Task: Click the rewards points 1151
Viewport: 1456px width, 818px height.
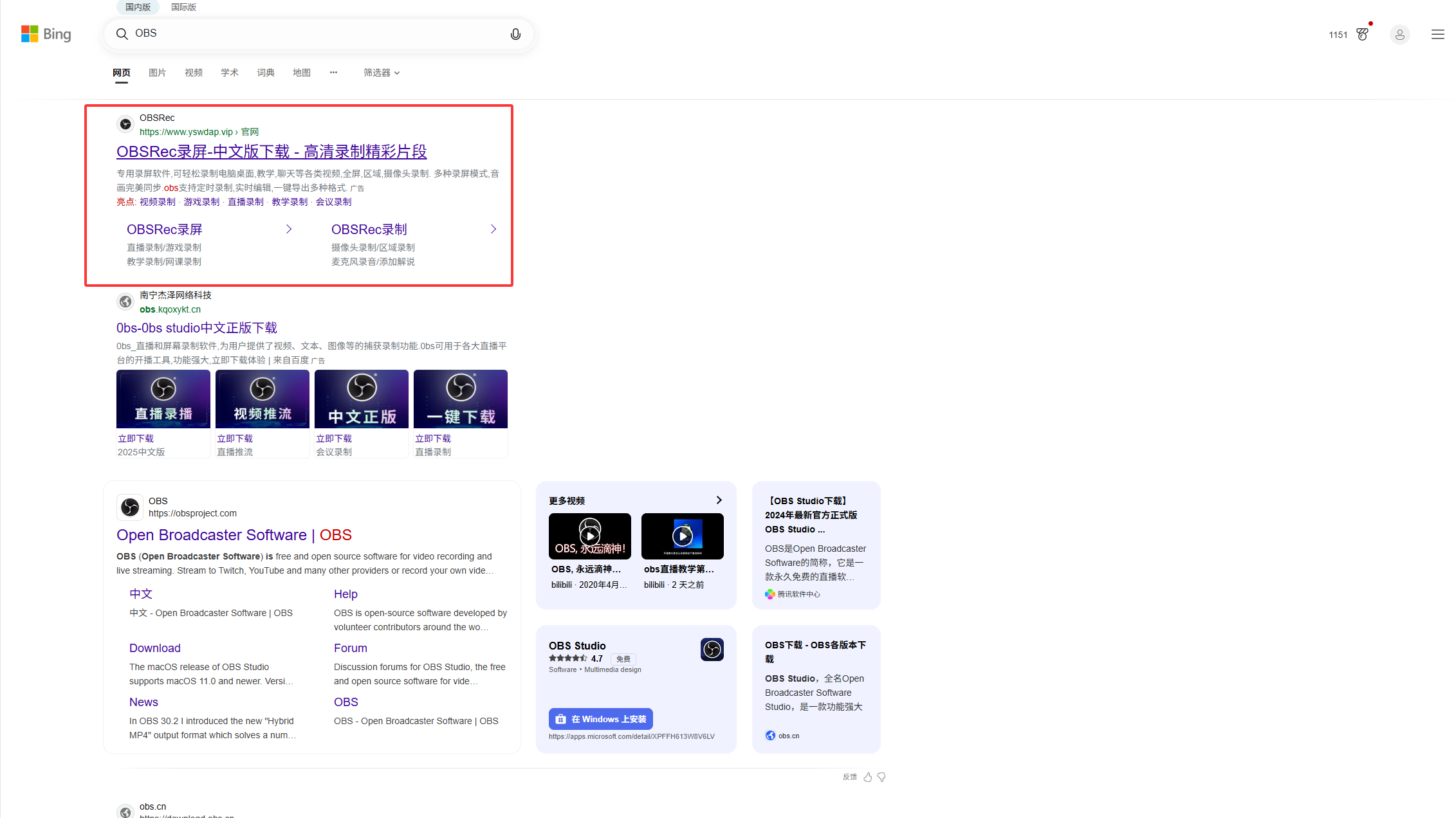Action: tap(1338, 35)
